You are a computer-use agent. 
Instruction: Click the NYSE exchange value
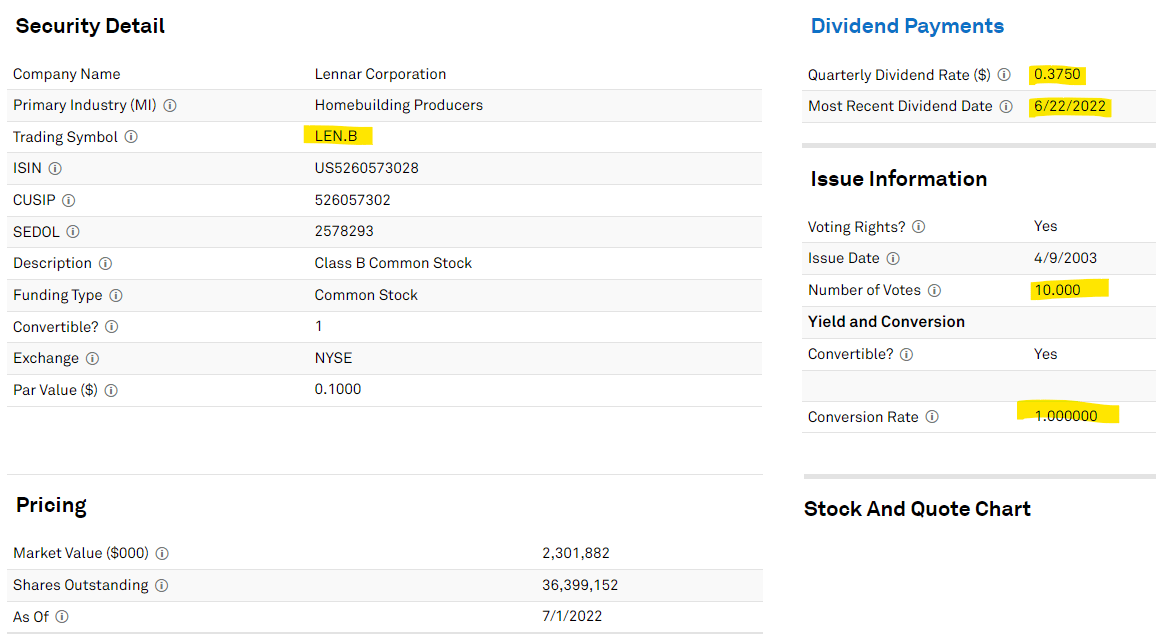333,357
